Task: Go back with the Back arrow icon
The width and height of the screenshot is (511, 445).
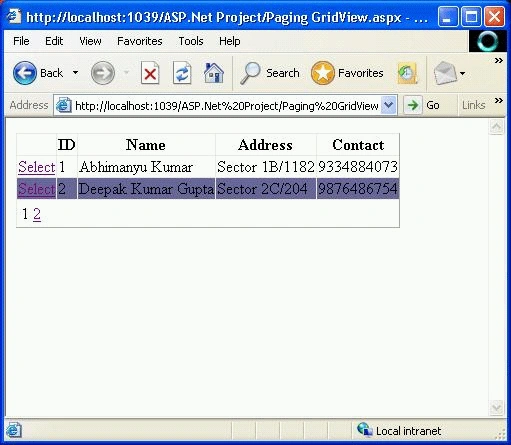Action: click(25, 73)
